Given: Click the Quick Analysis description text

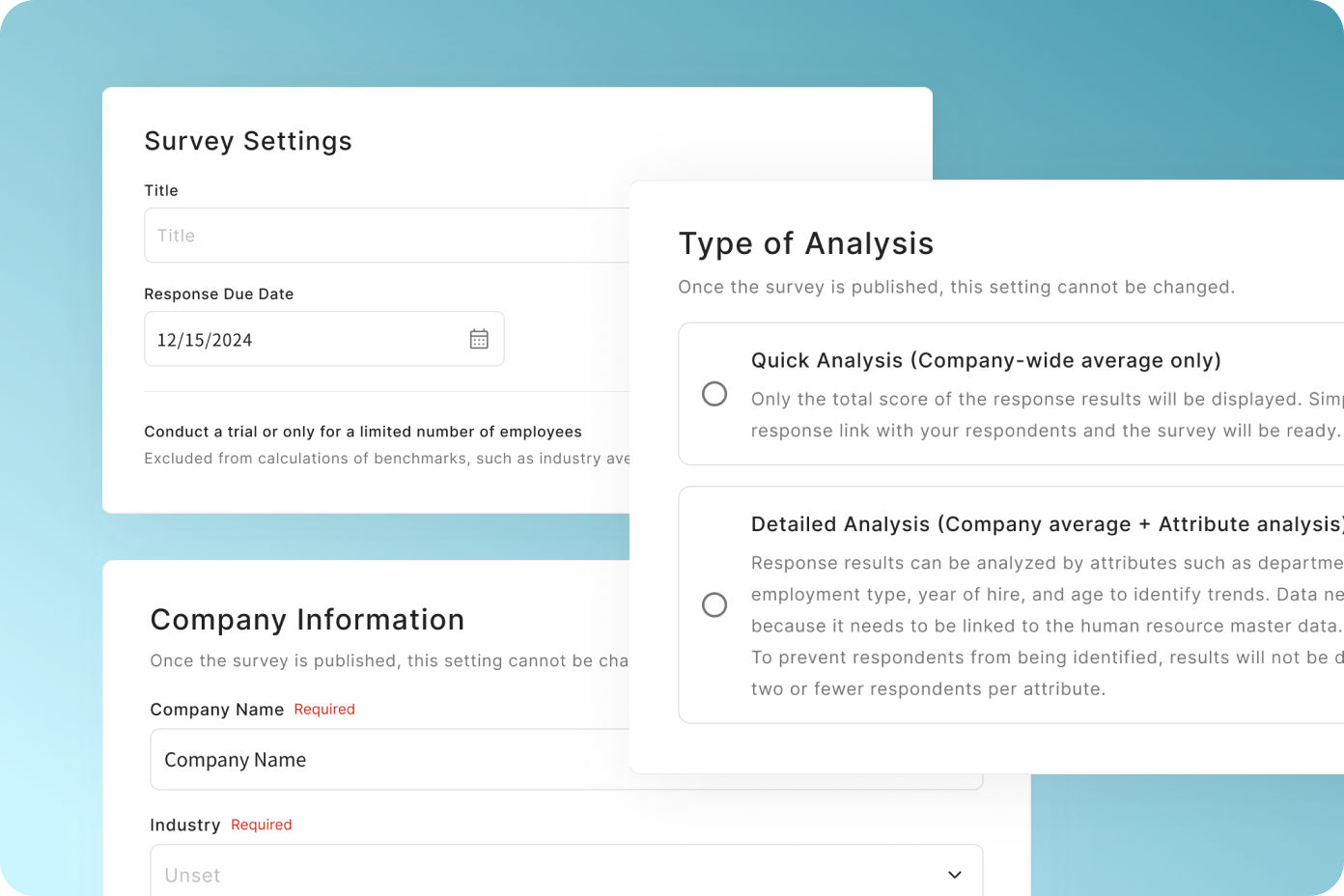Looking at the screenshot, I should click(1048, 415).
